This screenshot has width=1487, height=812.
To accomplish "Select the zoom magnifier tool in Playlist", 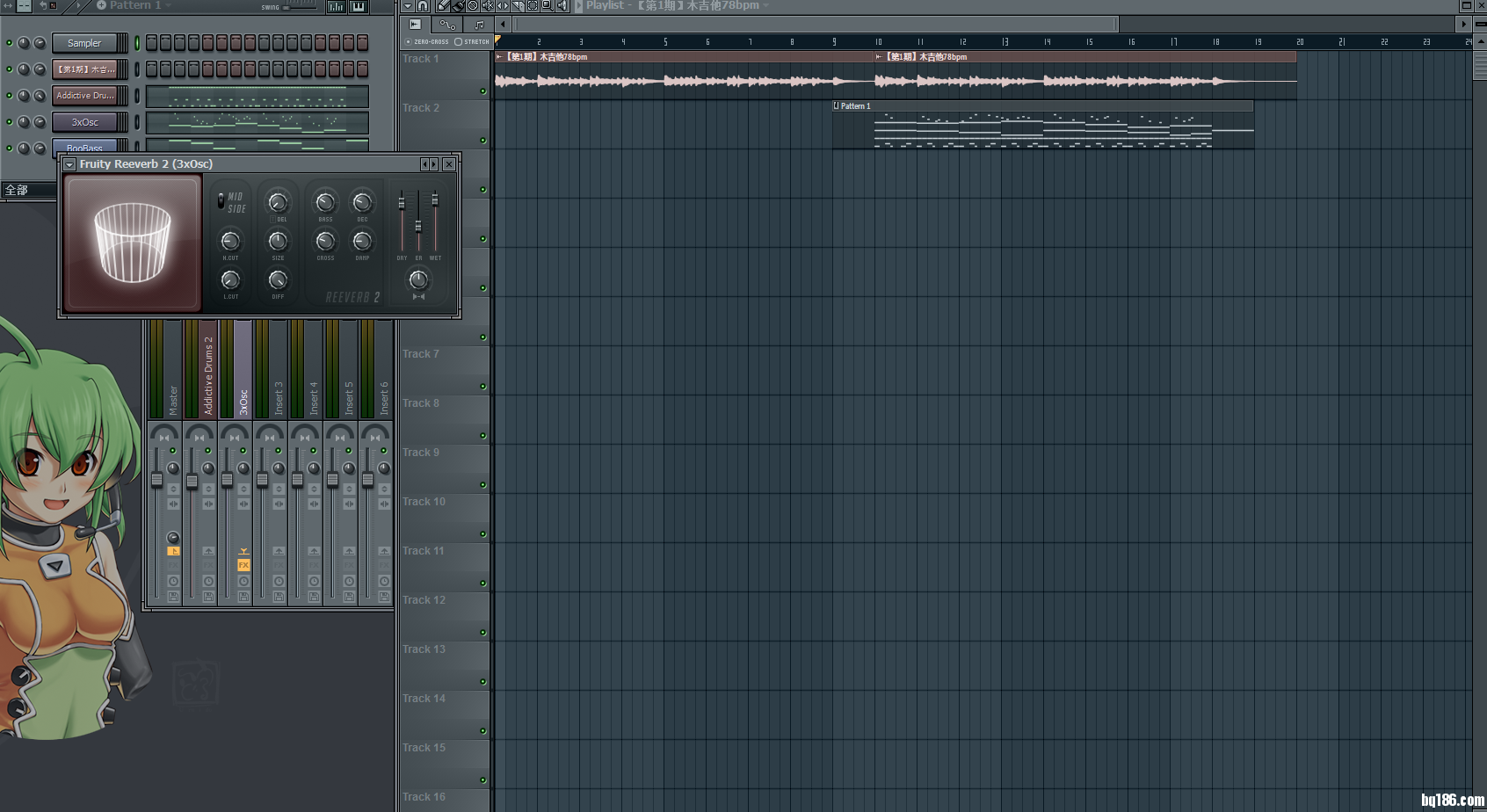I will 547,6.
